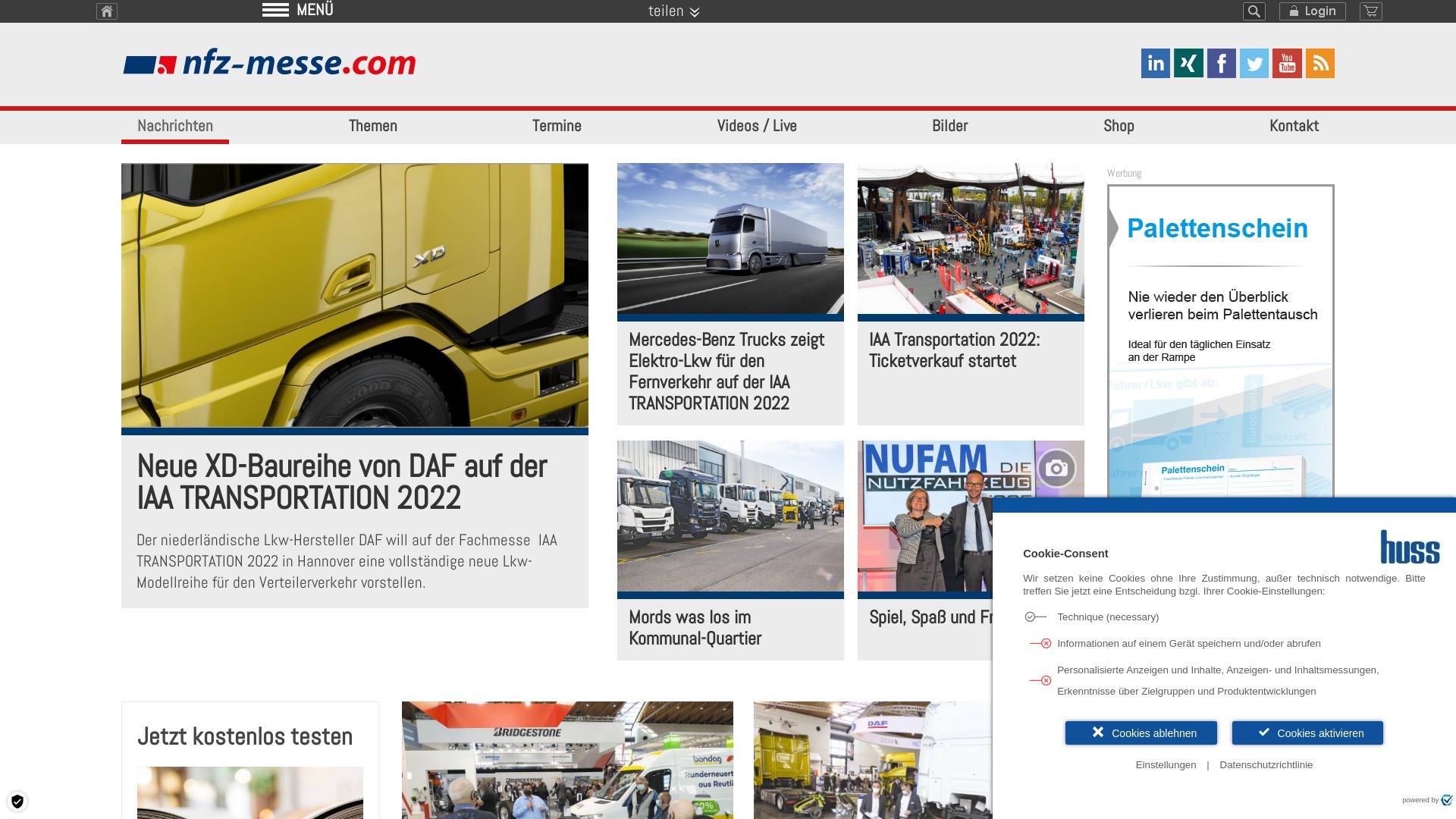1456x819 pixels.
Task: Open the hamburger MENÜ
Action: click(298, 10)
